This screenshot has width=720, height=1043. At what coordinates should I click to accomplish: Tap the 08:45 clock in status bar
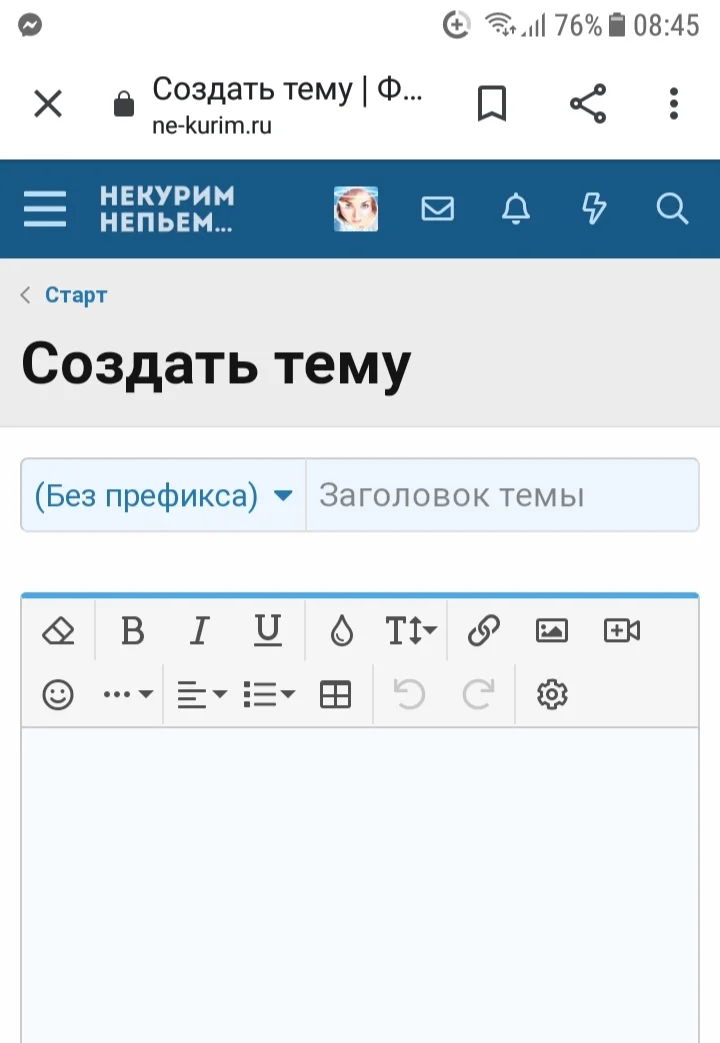tap(666, 25)
